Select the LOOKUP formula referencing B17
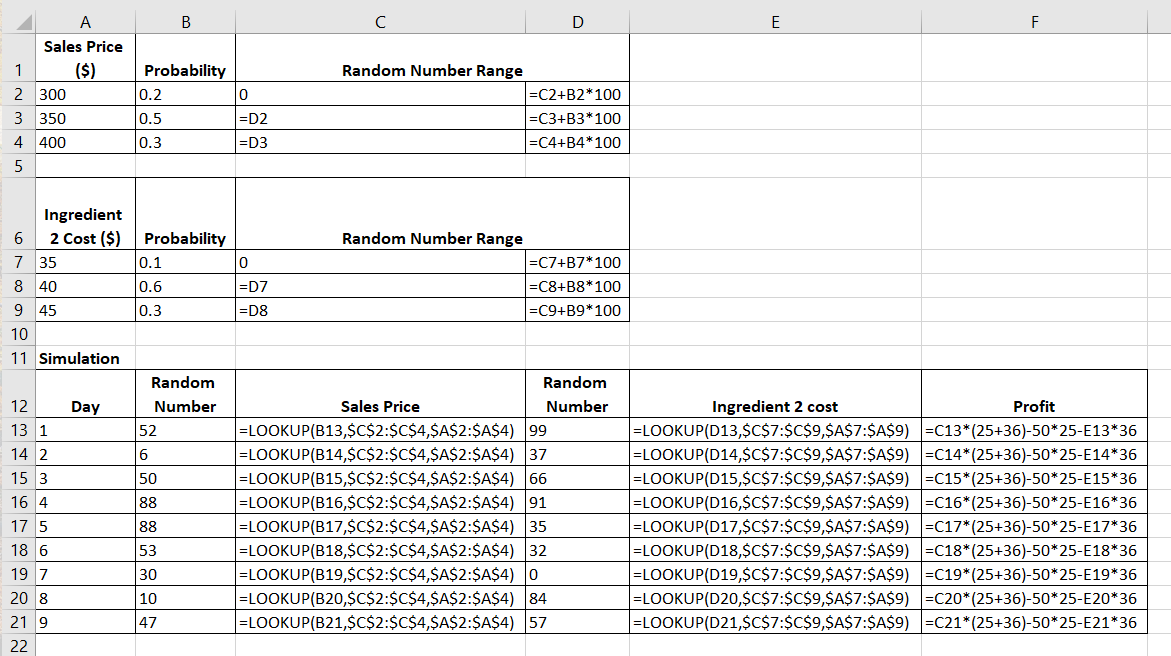1171x656 pixels. coord(380,526)
